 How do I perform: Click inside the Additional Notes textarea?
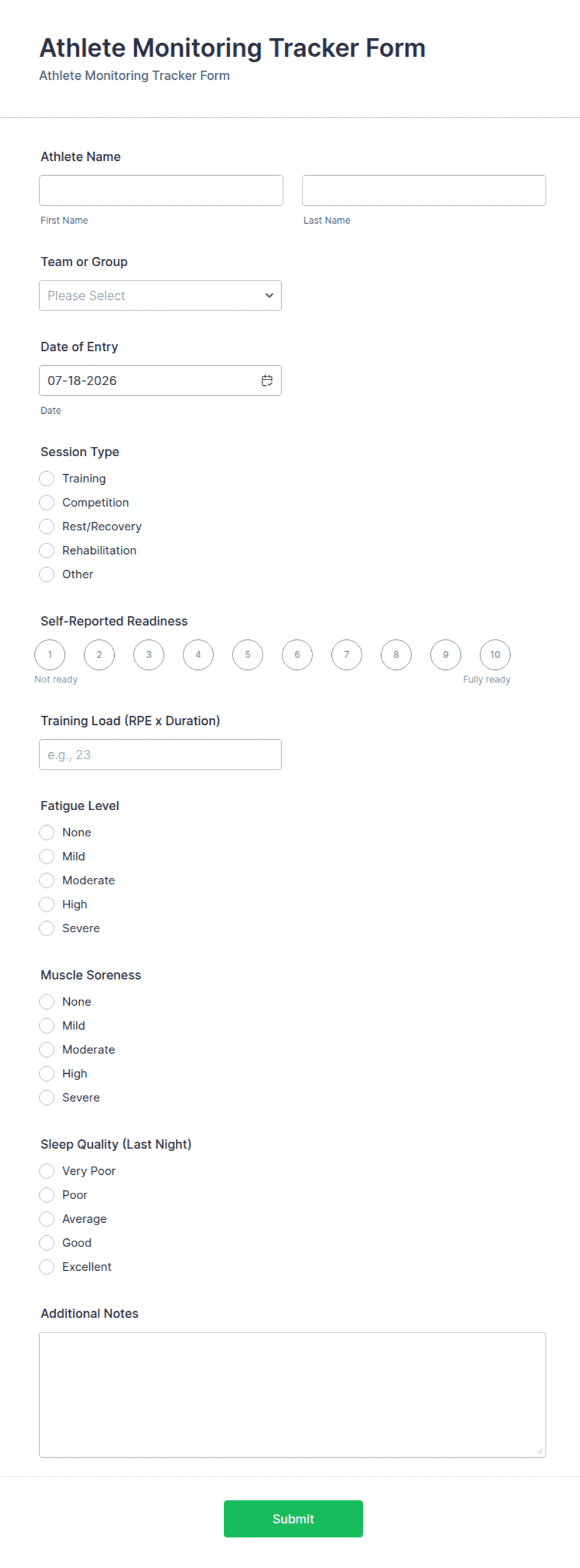(x=292, y=1395)
